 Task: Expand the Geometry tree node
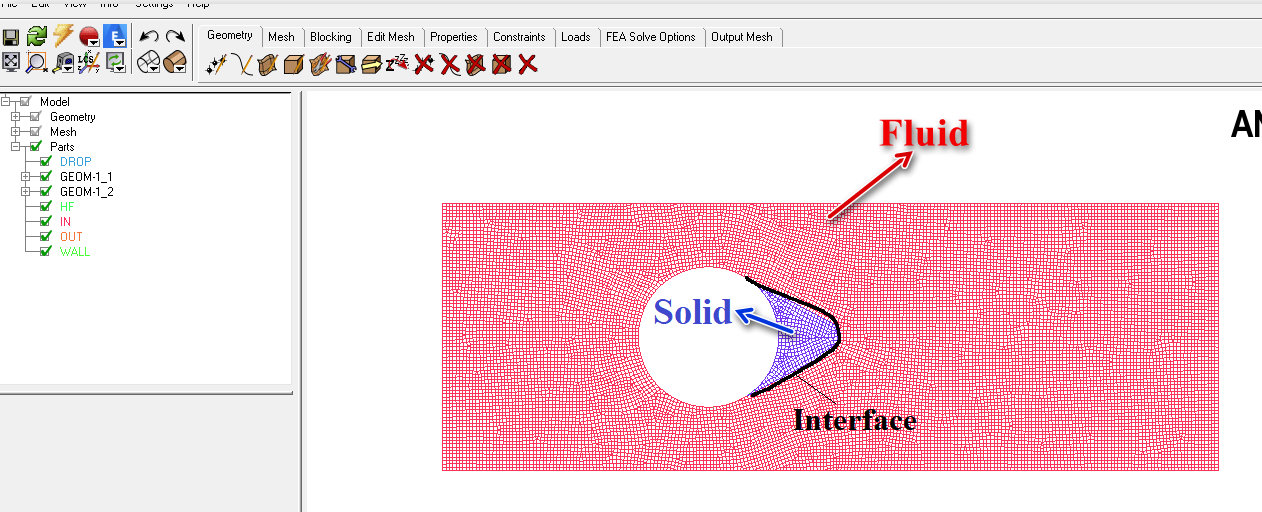pos(15,117)
